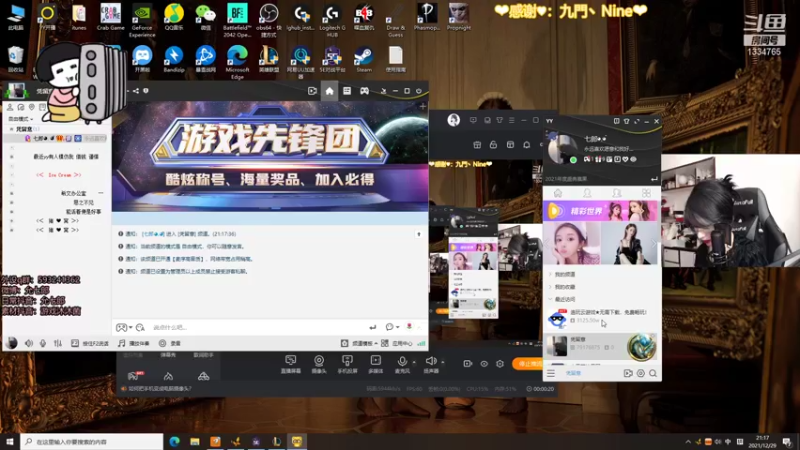Select the 摄像头 camera source
This screenshot has width=800, height=450.
pos(319,364)
